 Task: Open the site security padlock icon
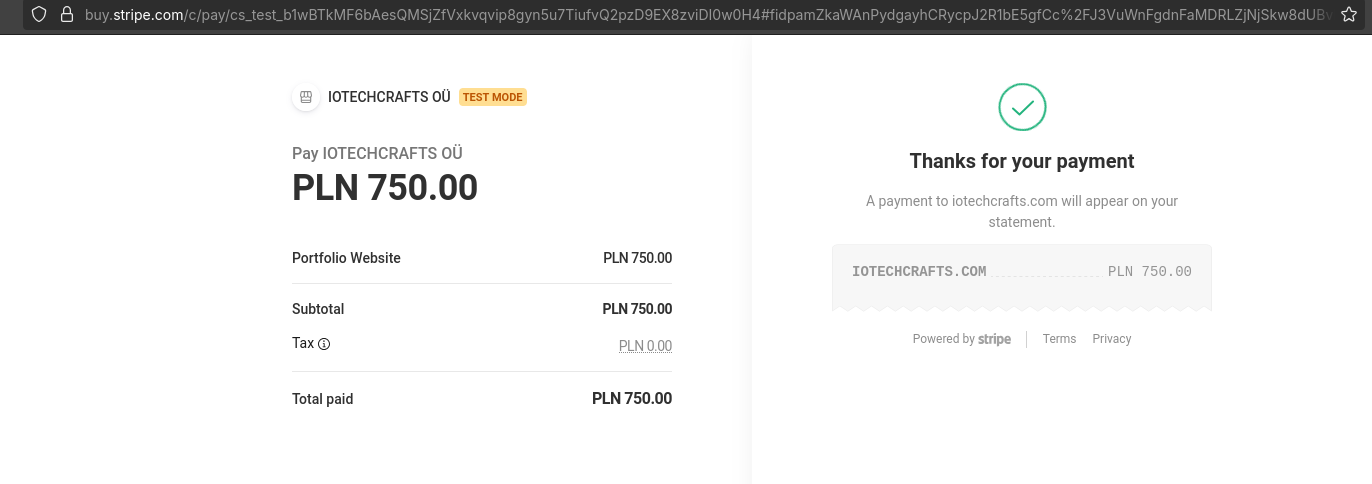67,15
